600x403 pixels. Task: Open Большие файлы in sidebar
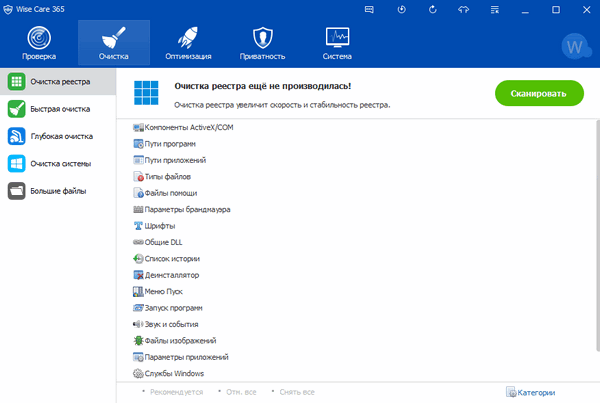tap(58, 190)
